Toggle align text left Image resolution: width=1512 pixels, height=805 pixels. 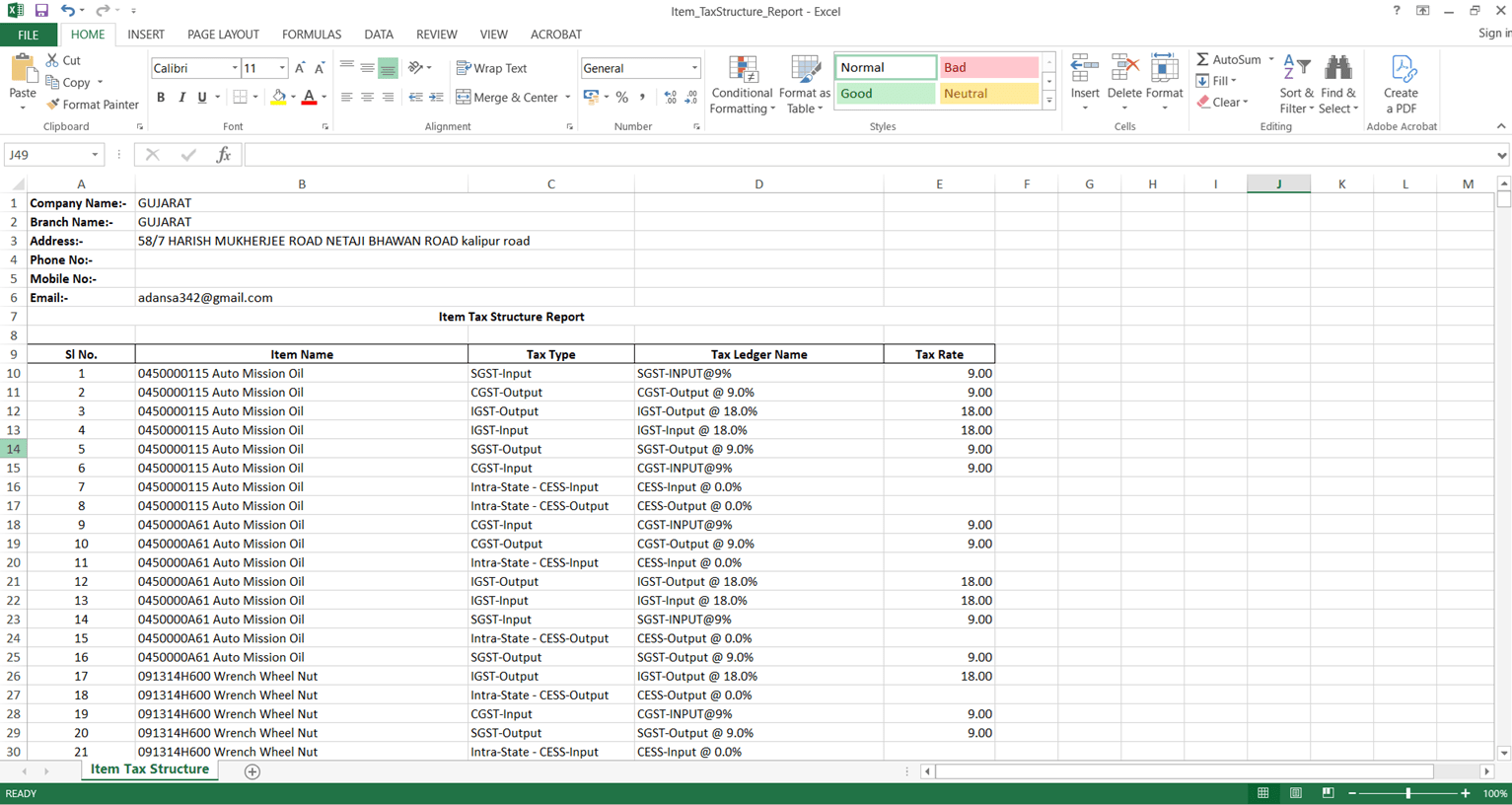346,98
